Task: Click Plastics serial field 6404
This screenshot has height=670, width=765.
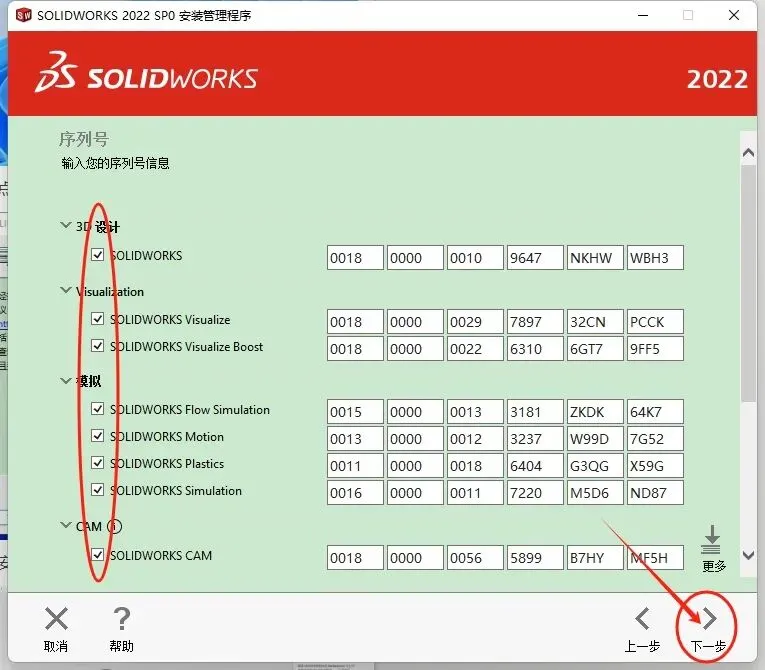Action: pyautogui.click(x=535, y=466)
